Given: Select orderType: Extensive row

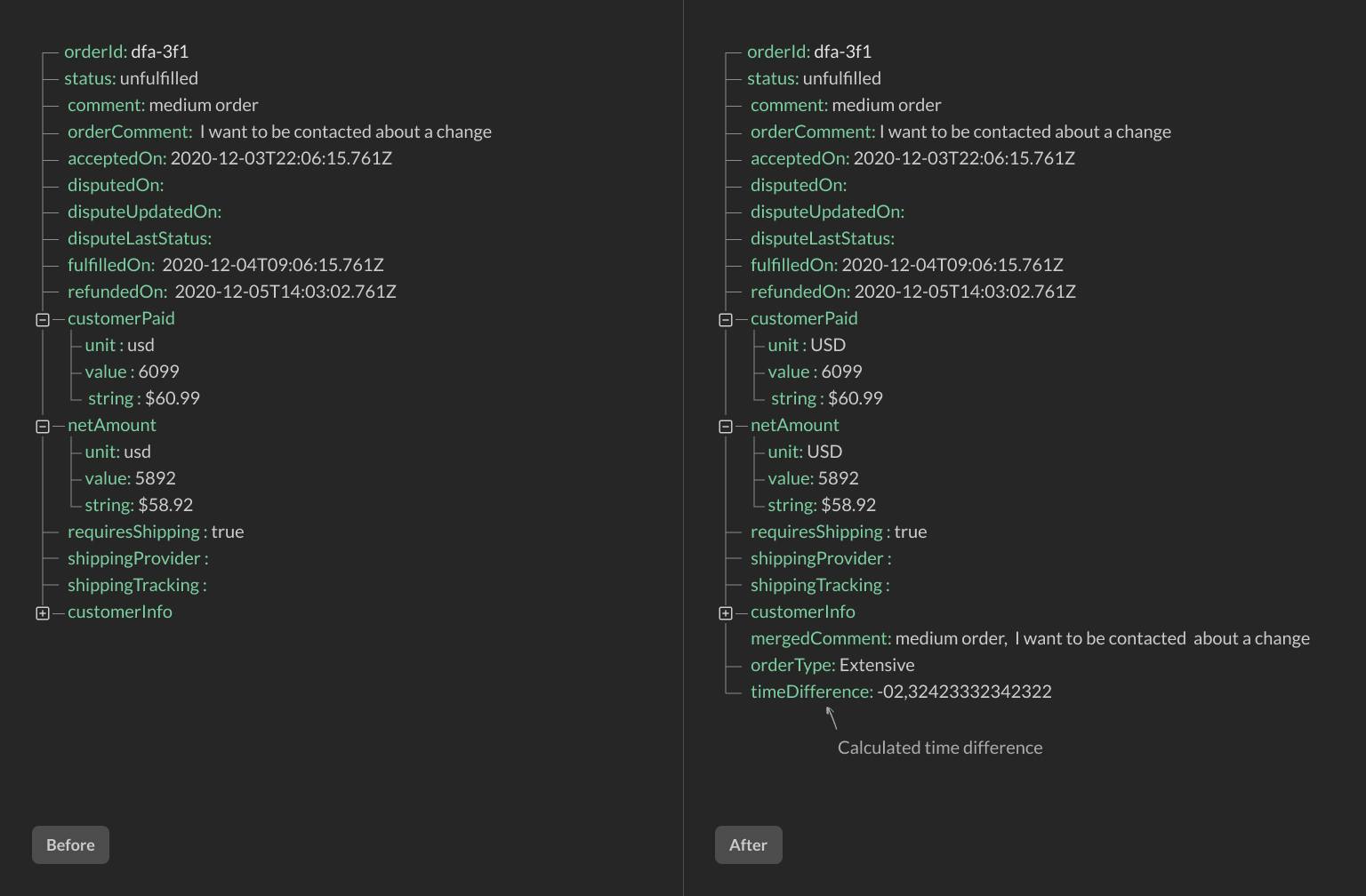Looking at the screenshot, I should [x=832, y=665].
